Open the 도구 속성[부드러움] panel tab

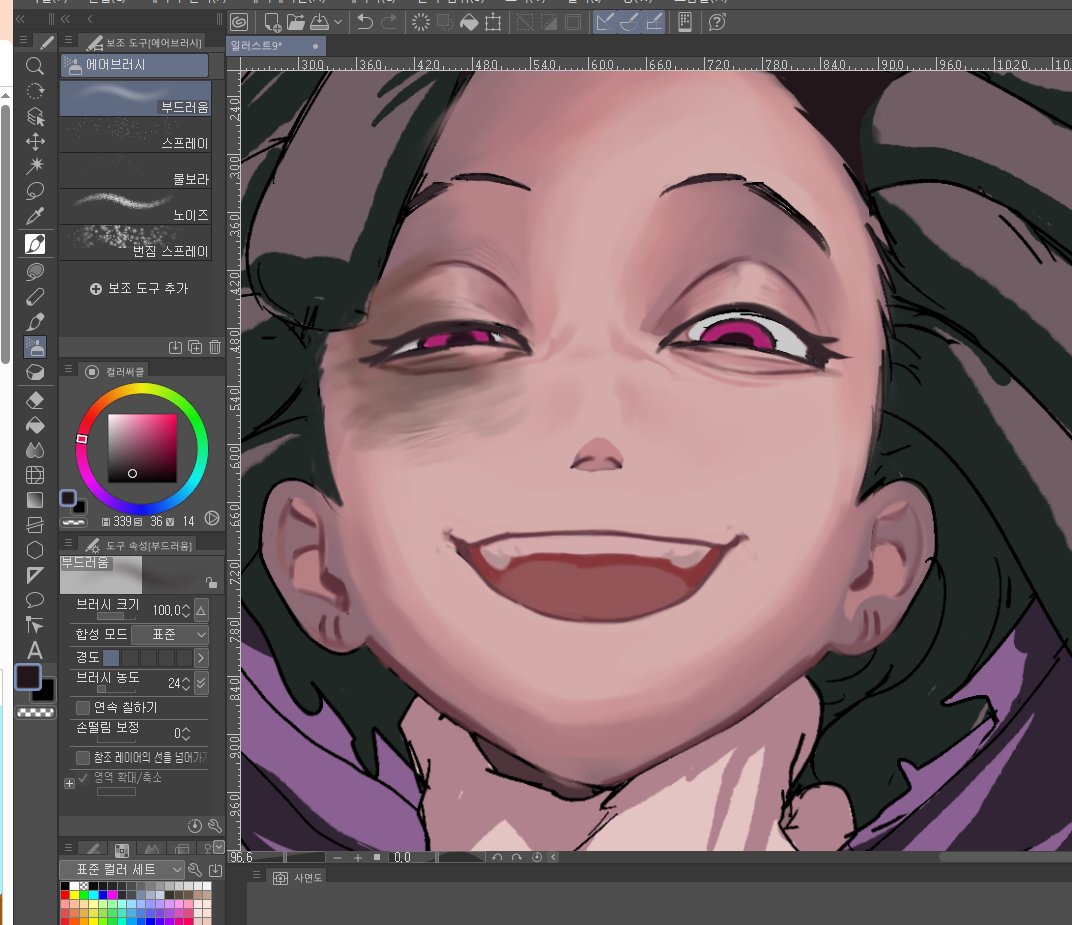[x=139, y=545]
